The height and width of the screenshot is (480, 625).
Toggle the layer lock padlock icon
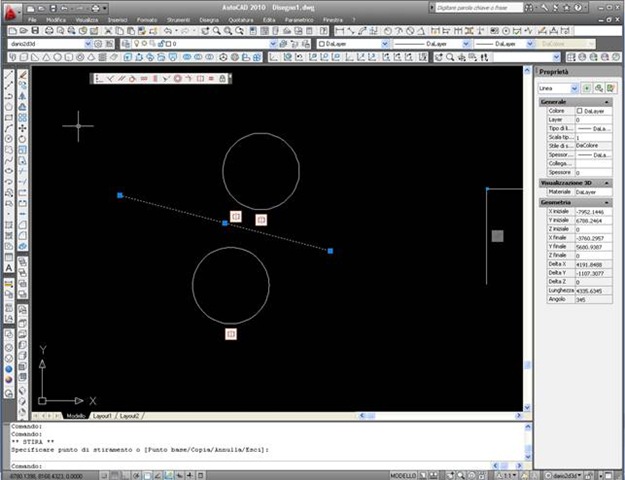click(x=161, y=44)
